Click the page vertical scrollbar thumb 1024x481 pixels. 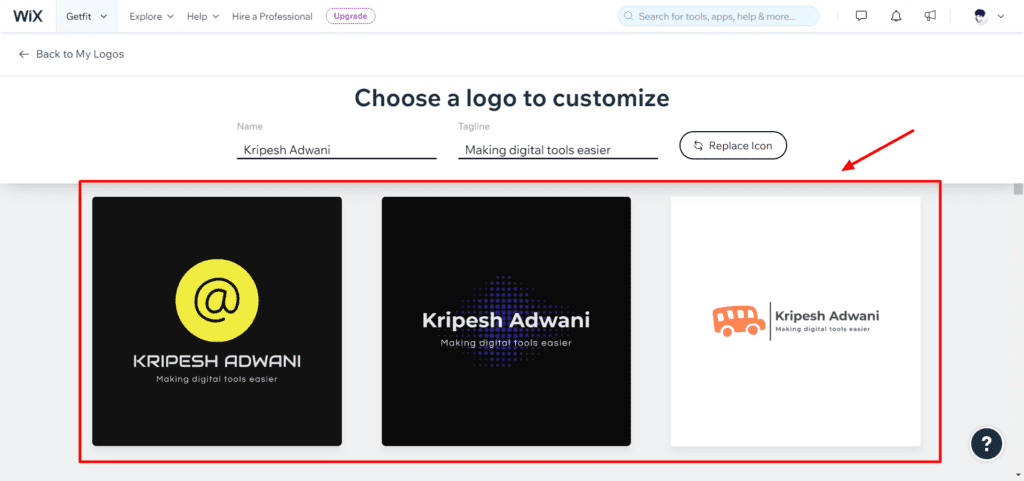tap(1017, 189)
